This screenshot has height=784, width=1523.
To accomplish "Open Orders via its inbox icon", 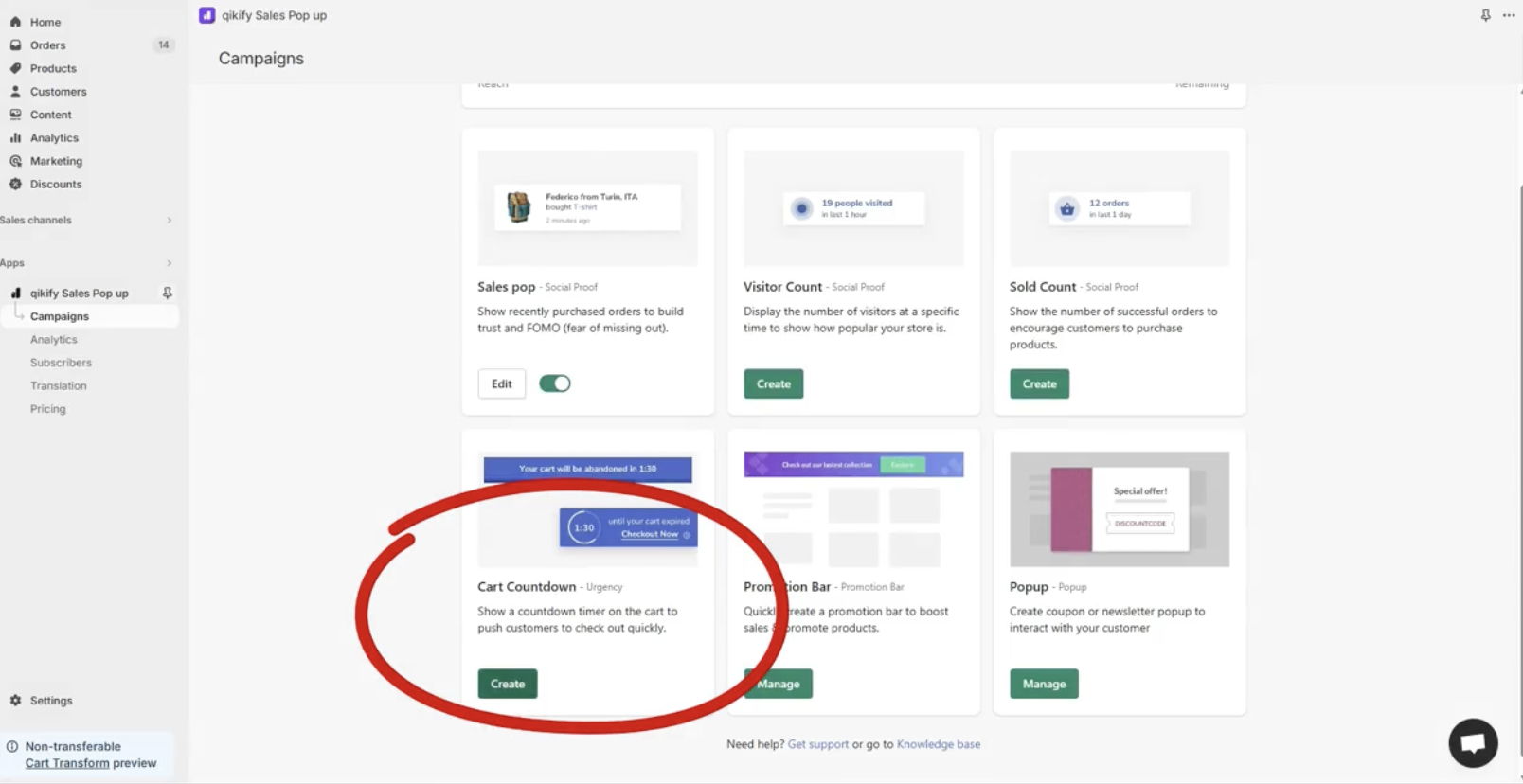I will 15,45.
